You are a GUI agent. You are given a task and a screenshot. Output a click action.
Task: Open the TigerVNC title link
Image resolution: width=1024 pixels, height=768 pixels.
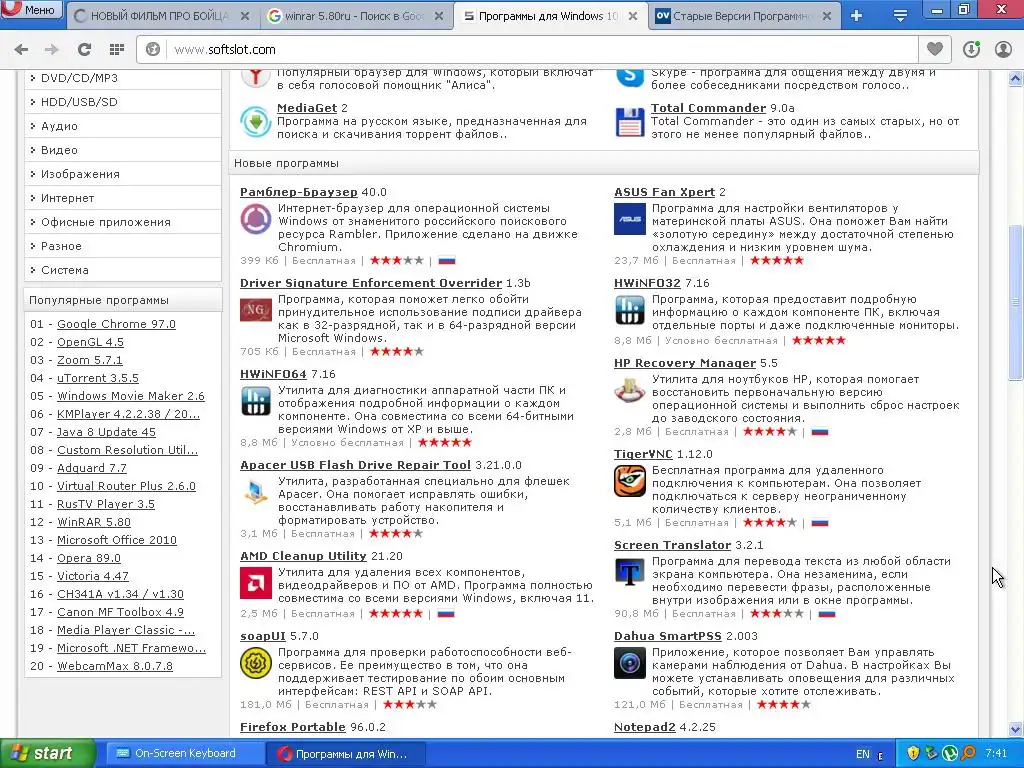pos(643,454)
